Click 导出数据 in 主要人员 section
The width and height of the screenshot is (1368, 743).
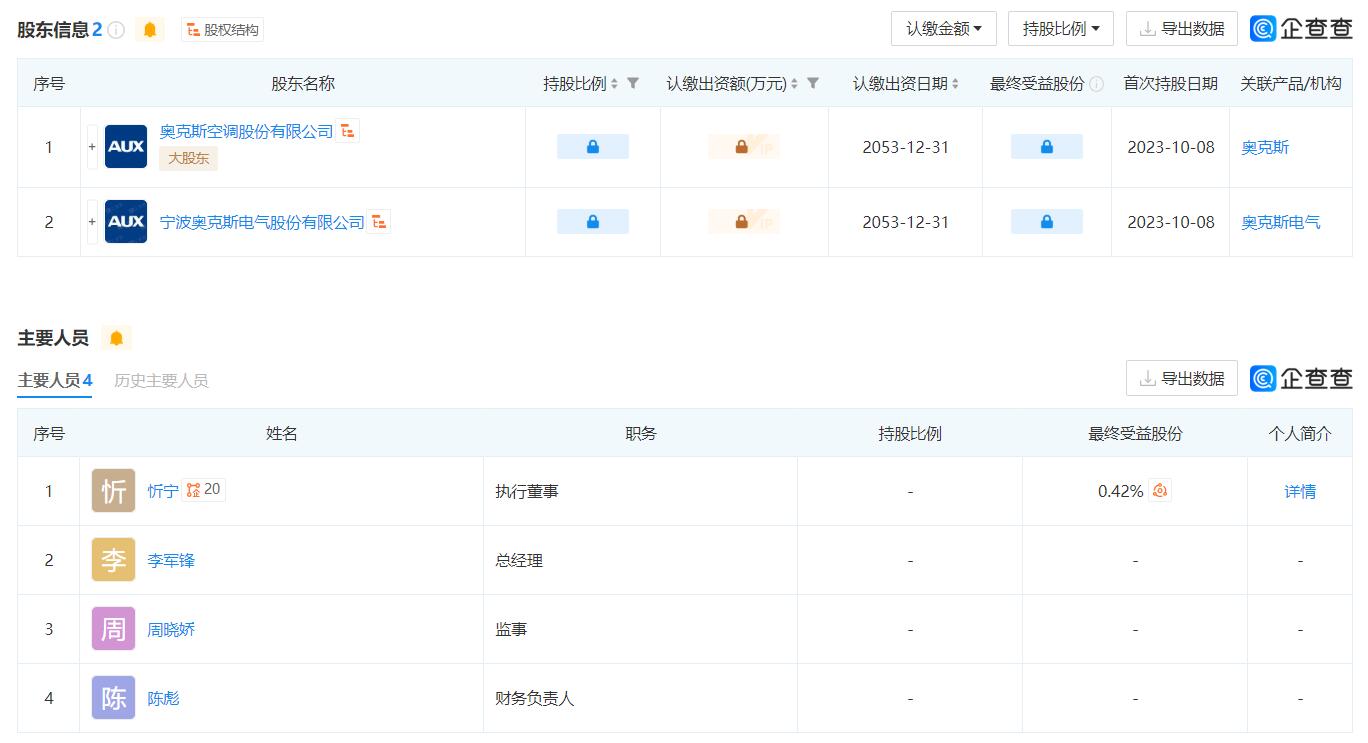[x=1182, y=378]
